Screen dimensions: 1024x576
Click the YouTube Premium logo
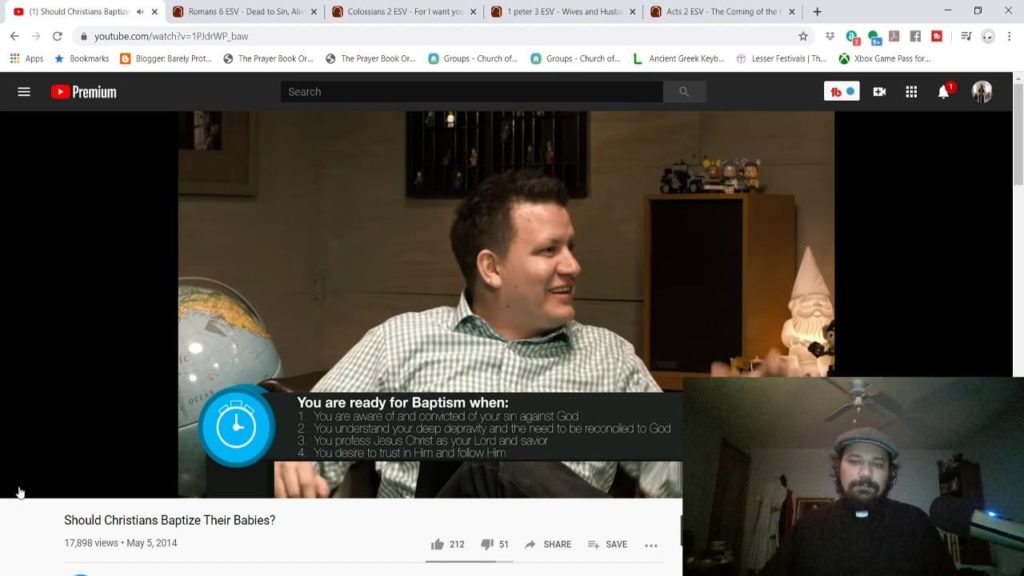pyautogui.click(x=84, y=92)
